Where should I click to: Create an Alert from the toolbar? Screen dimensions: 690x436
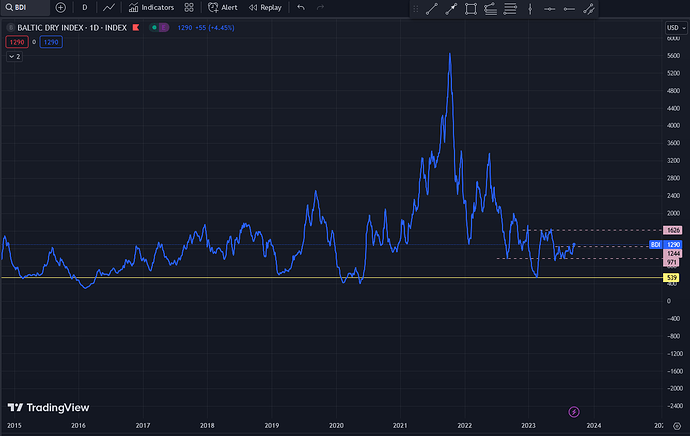pos(222,7)
